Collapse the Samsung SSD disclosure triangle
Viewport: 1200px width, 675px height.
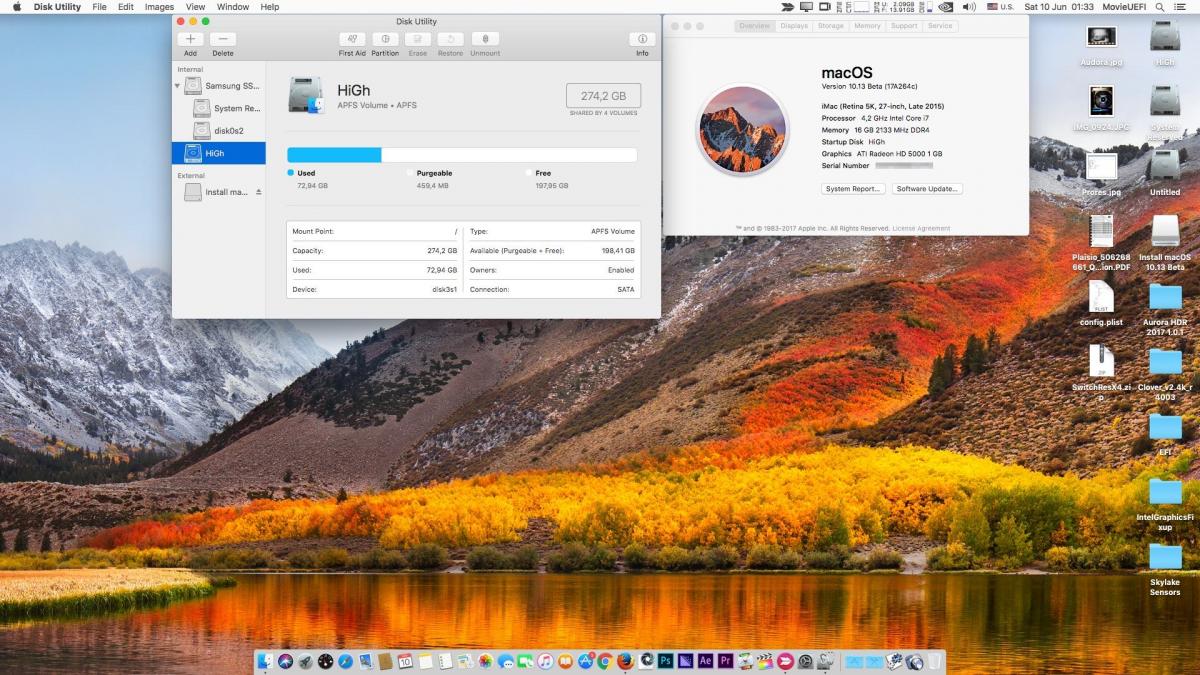178,86
